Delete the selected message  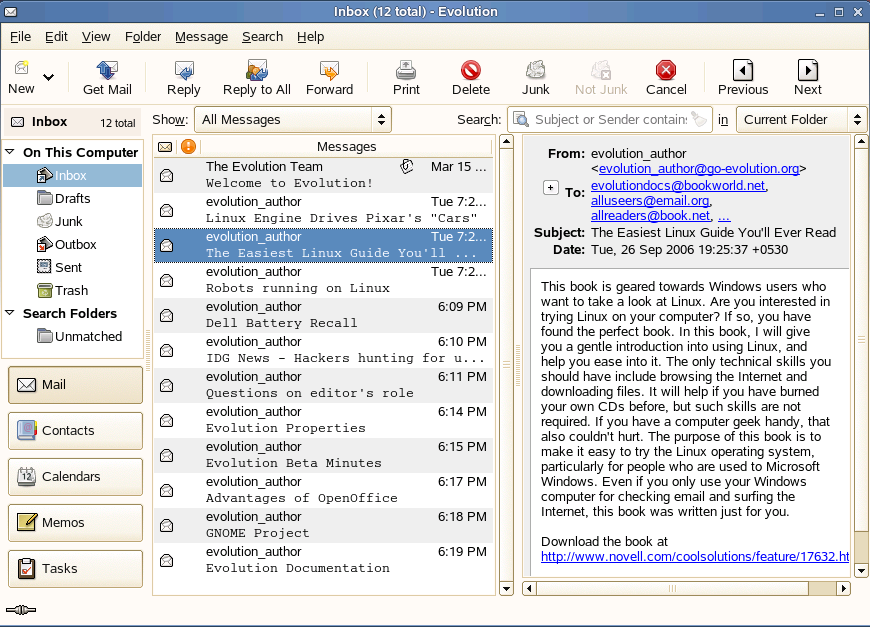click(x=471, y=77)
